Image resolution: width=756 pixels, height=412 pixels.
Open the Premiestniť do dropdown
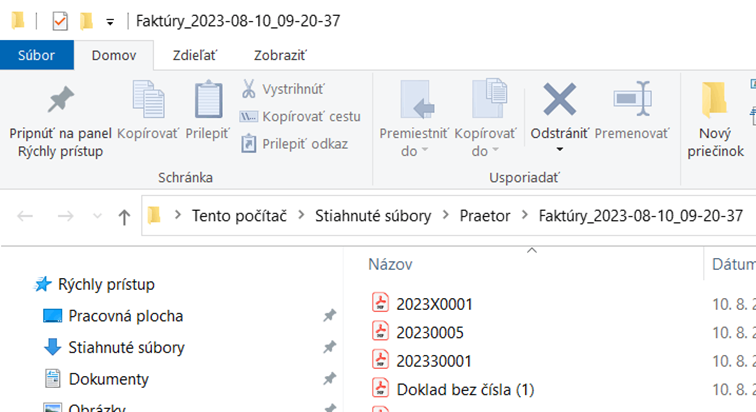(x=414, y=142)
